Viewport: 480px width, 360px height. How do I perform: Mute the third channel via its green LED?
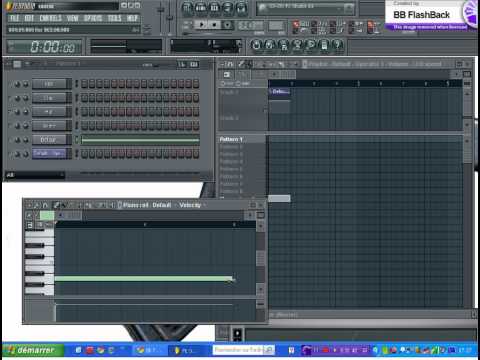coord(10,112)
